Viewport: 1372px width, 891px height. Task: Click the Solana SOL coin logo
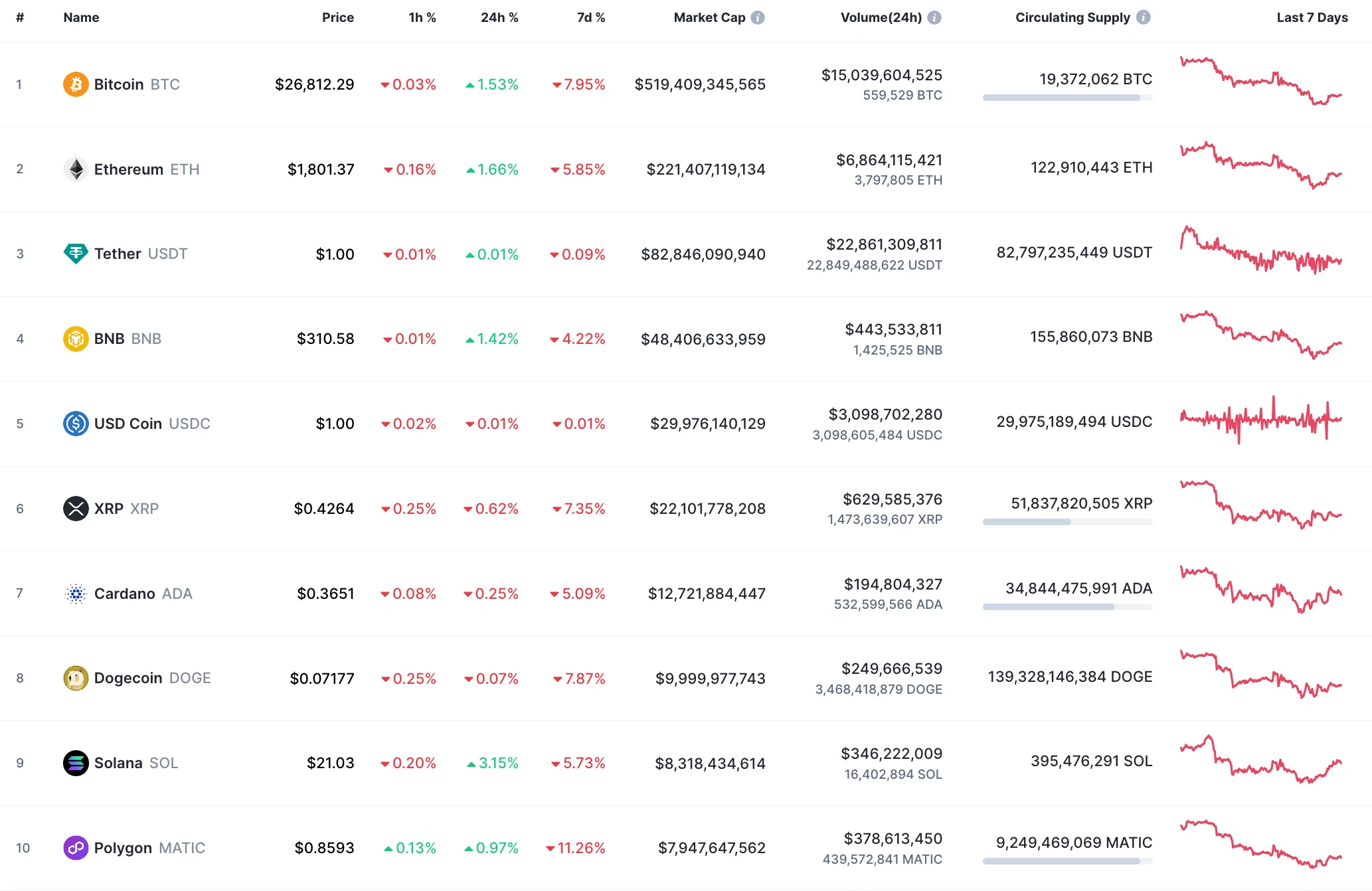[76, 763]
